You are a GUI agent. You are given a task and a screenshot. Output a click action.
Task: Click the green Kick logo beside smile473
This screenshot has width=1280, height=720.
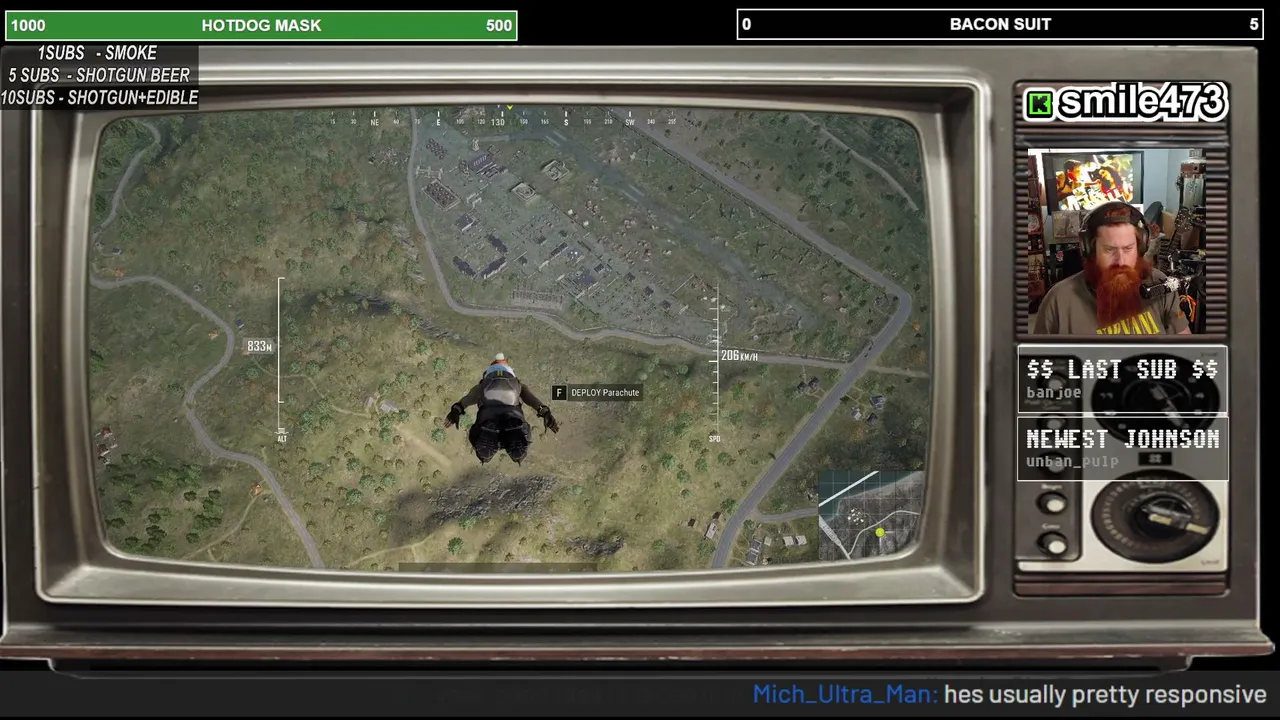(x=1040, y=104)
